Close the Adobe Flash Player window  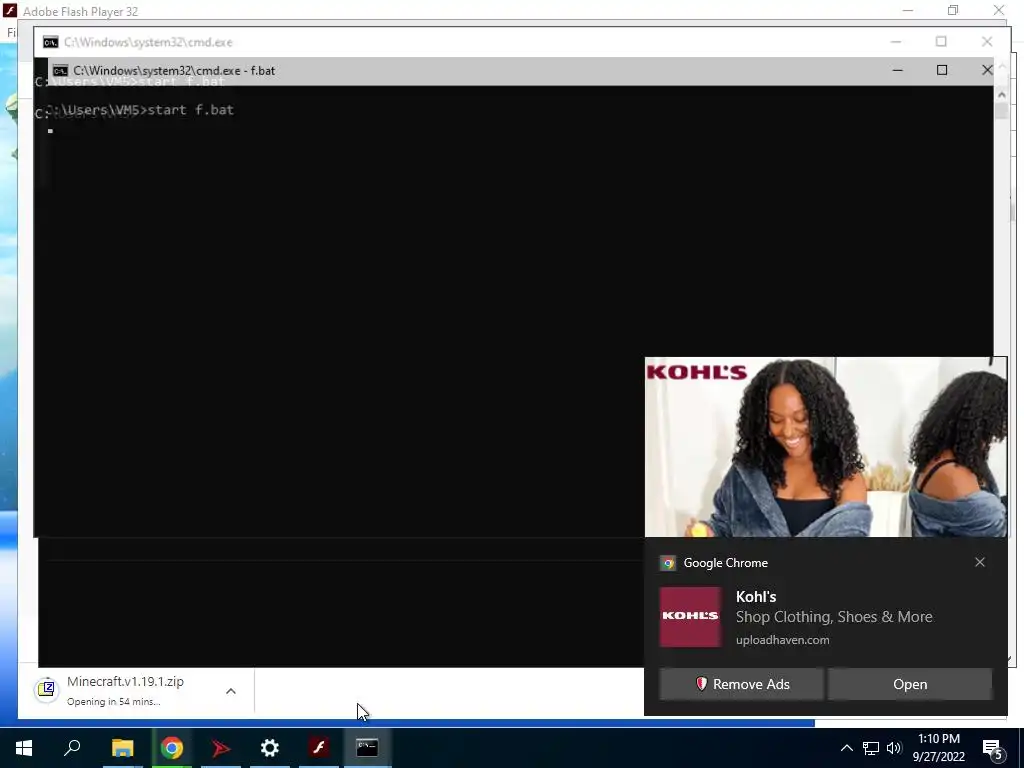pyautogui.click(x=999, y=10)
